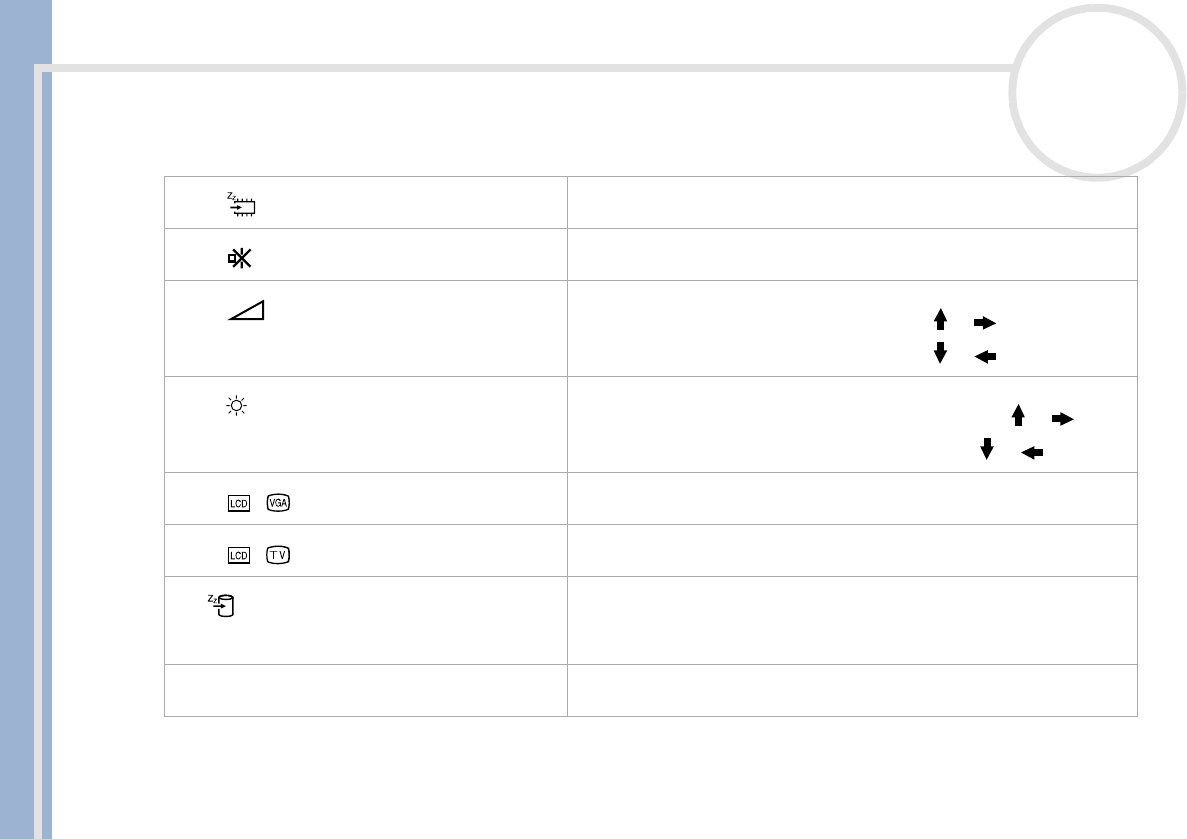Click the standby sleep-to-memory icon

click(x=241, y=204)
